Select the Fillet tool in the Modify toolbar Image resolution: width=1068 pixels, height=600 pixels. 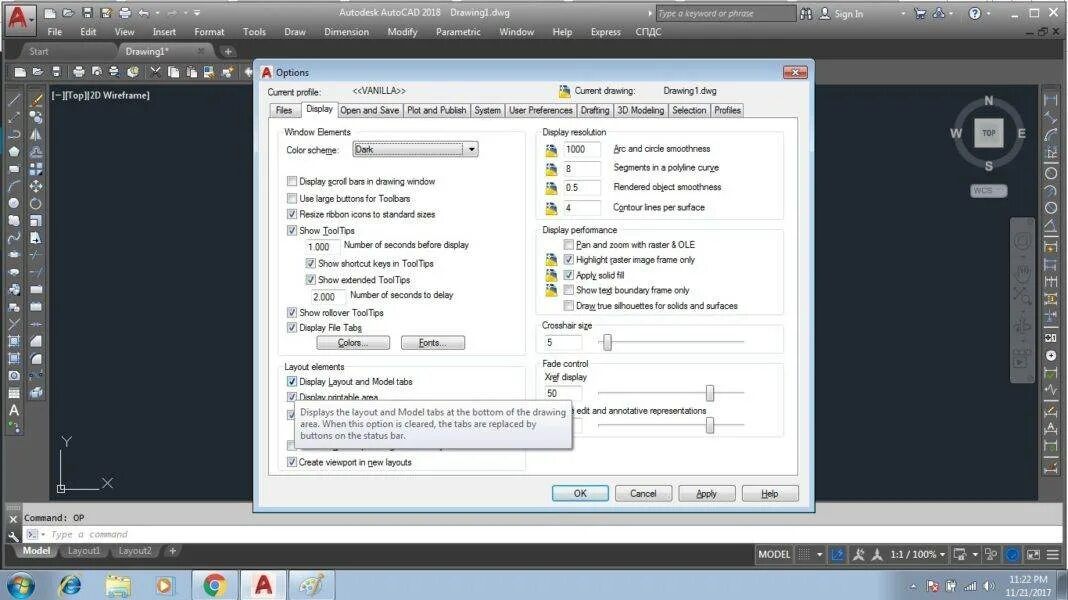[36, 358]
